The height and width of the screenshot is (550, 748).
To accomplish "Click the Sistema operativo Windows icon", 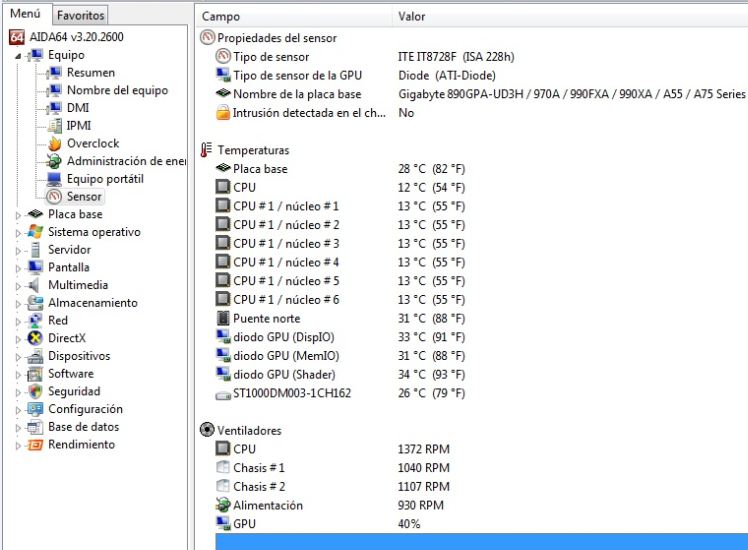I will 35,232.
